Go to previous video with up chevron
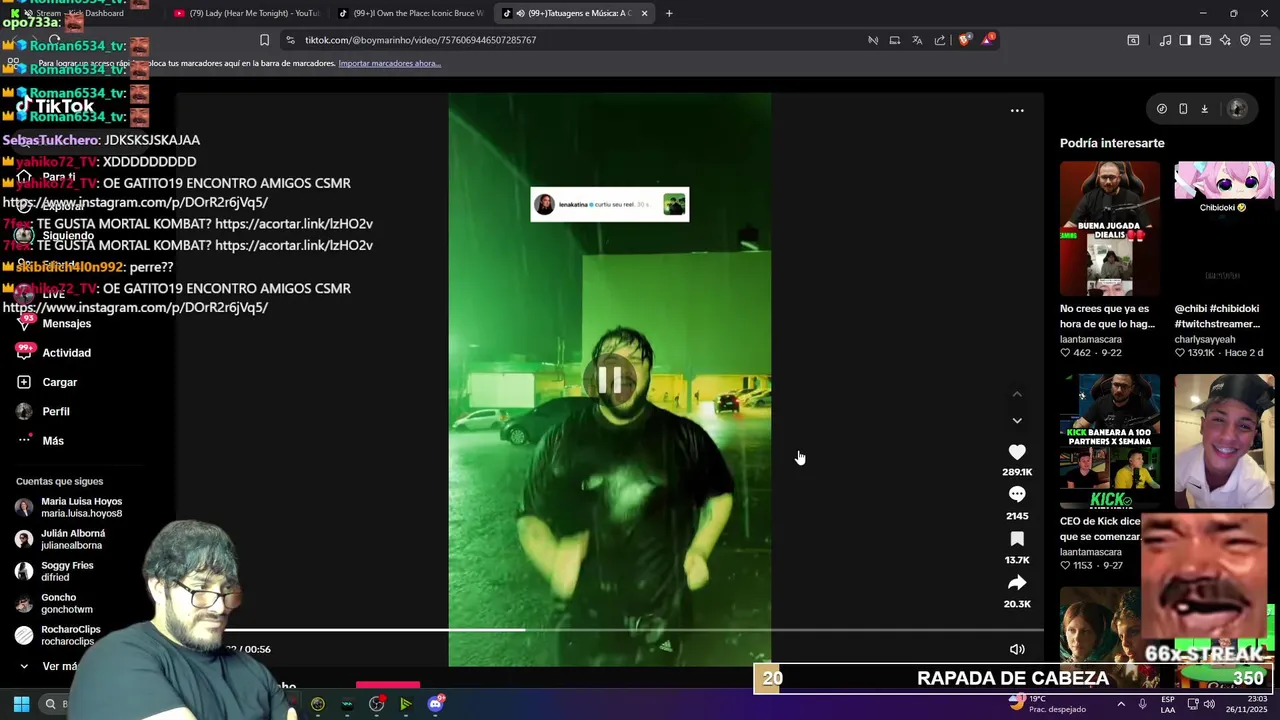The height and width of the screenshot is (720, 1280). click(x=1017, y=394)
